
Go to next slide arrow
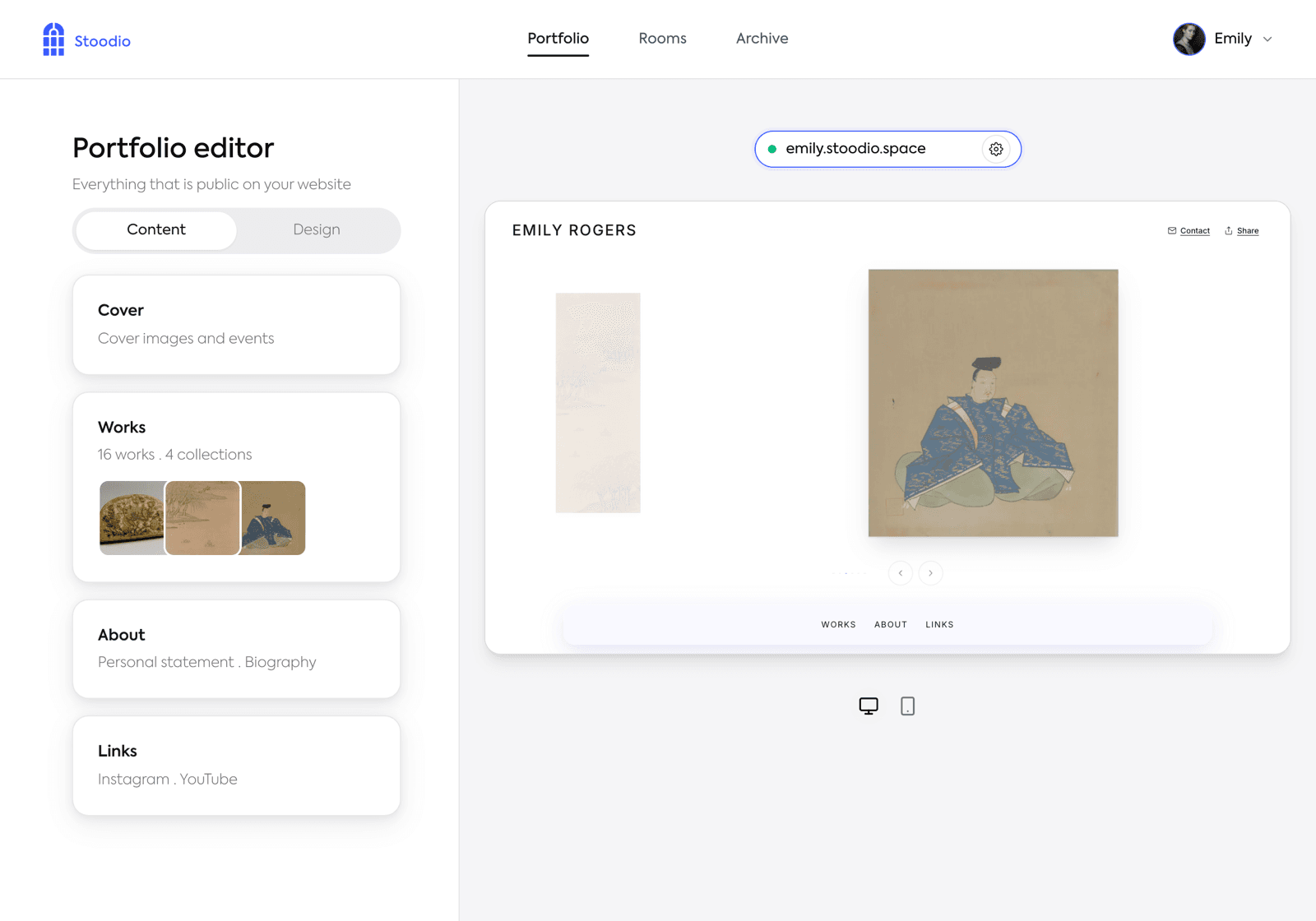pyautogui.click(x=930, y=573)
